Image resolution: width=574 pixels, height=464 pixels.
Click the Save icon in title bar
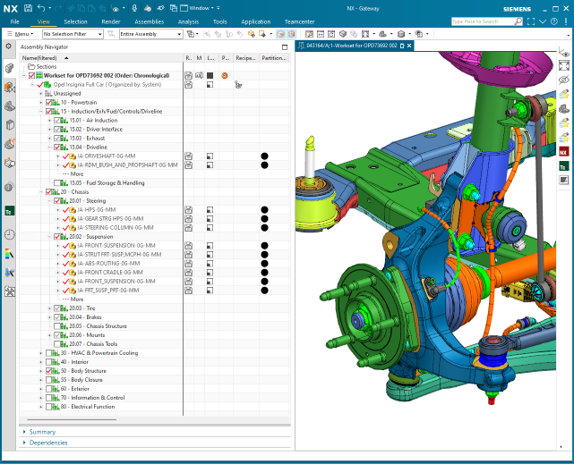click(28, 8)
